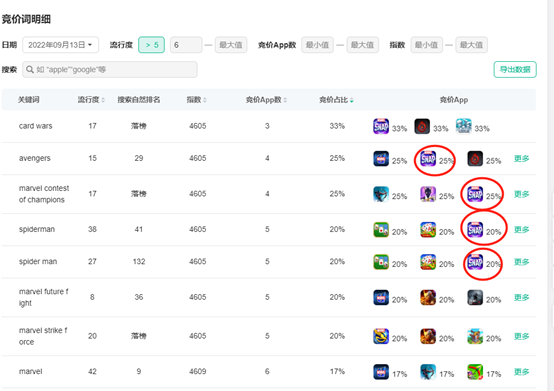
Task: Click second archer app icon in marvel row
Action: click(428, 372)
